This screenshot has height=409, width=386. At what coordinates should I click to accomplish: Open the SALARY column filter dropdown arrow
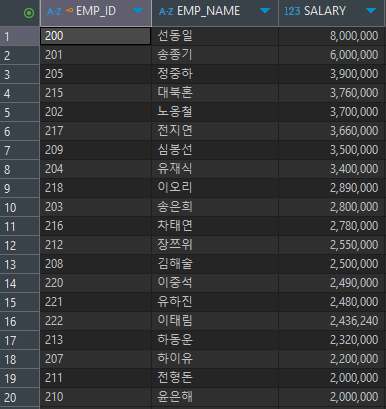pyautogui.click(x=371, y=11)
